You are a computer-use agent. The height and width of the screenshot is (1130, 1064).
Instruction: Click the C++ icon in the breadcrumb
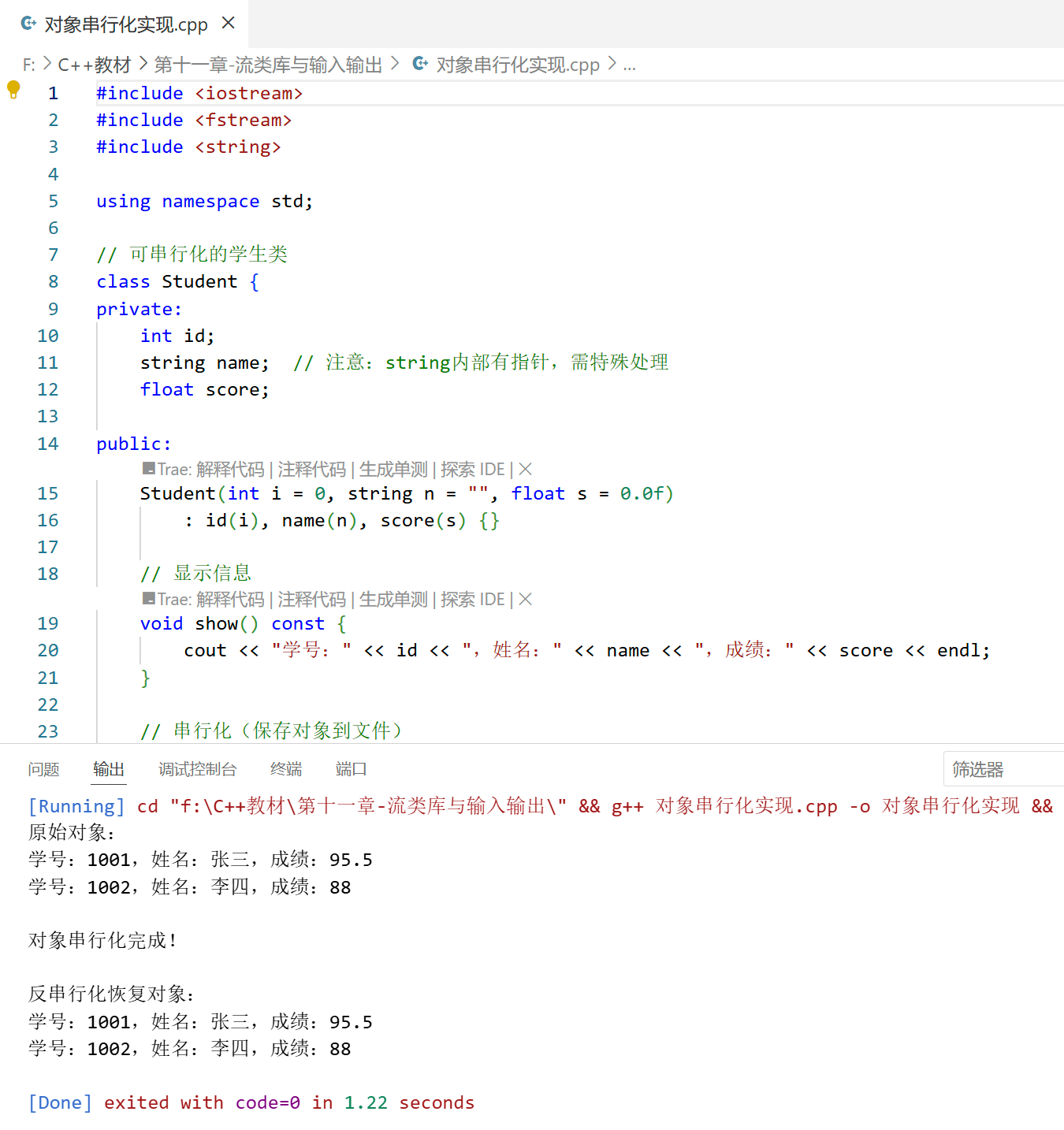pos(421,64)
